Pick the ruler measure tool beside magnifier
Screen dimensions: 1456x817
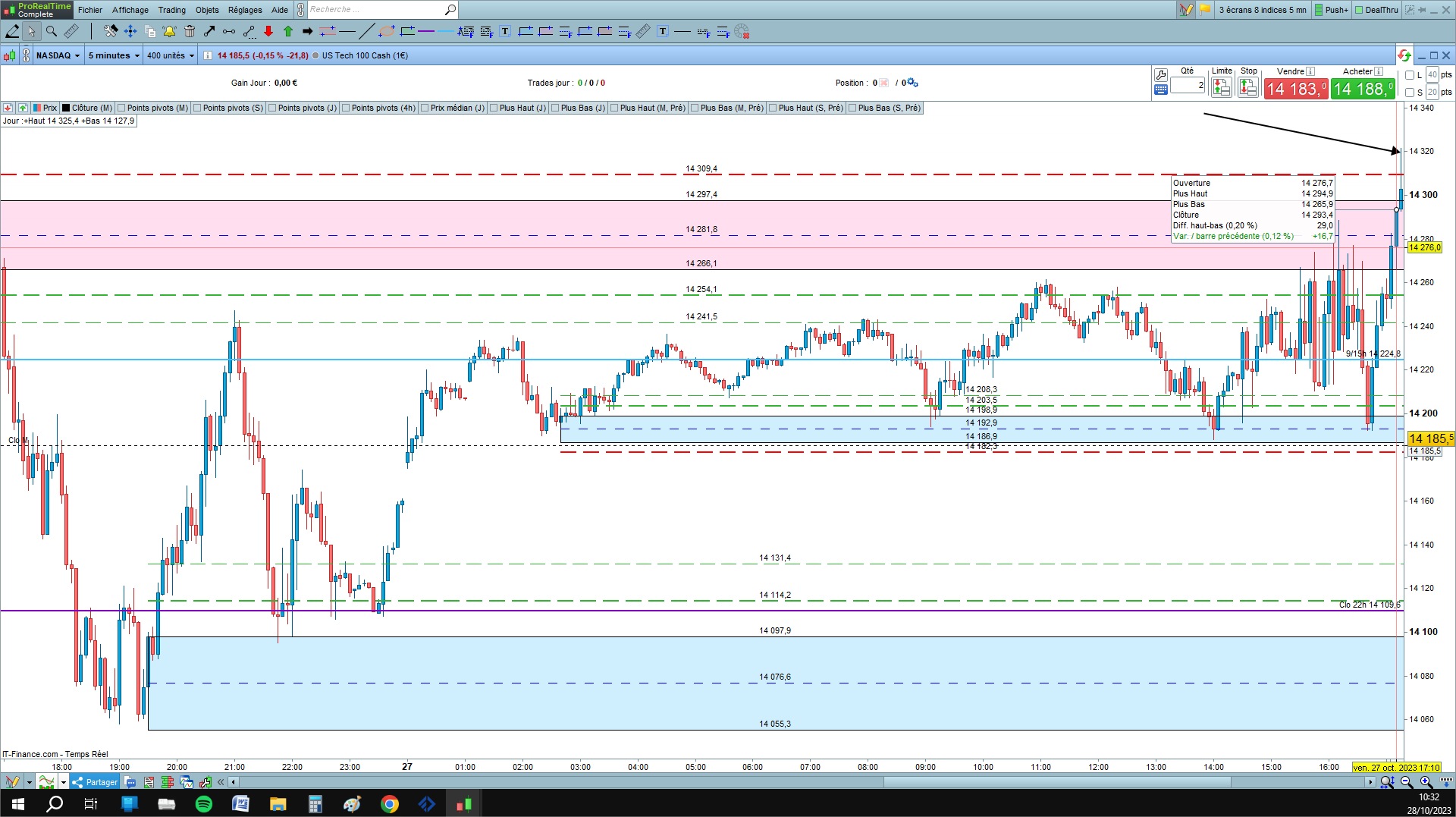(x=71, y=31)
